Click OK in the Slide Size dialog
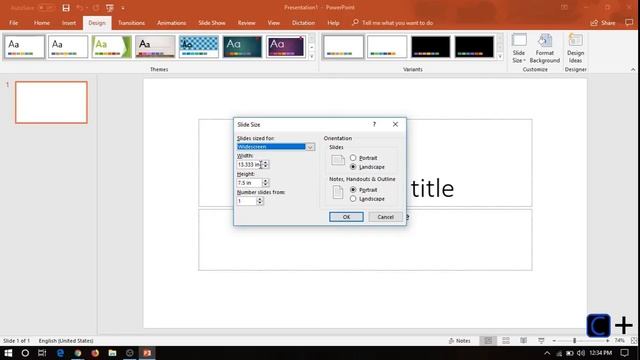 point(346,217)
